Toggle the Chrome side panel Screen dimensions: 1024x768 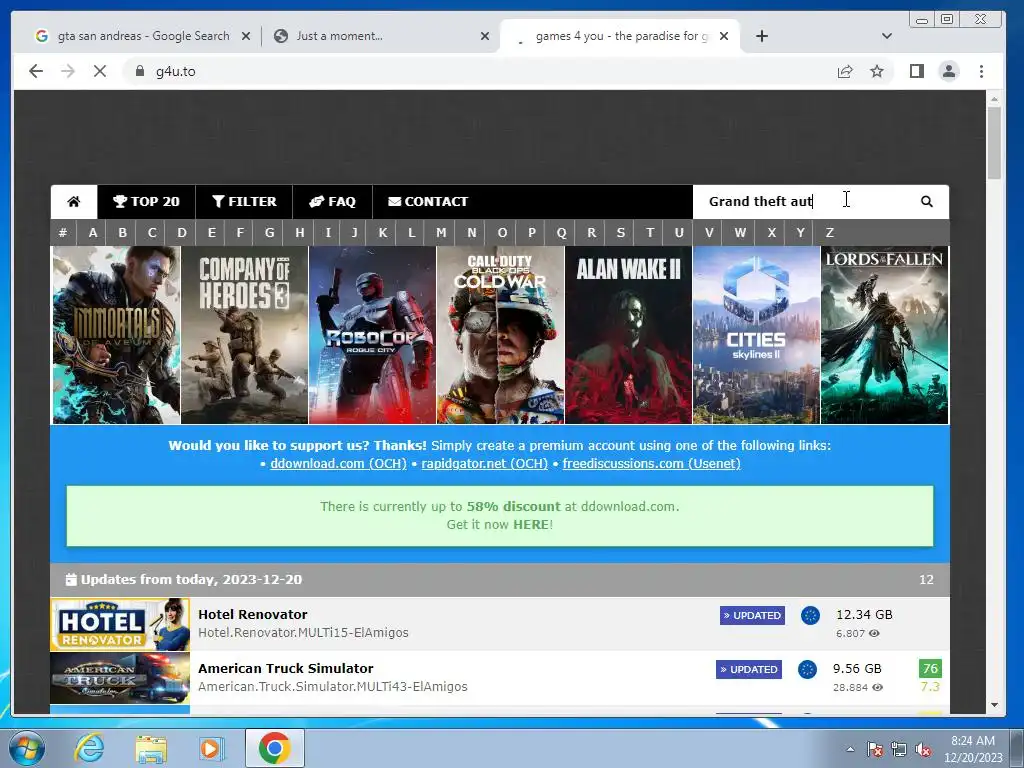click(917, 71)
